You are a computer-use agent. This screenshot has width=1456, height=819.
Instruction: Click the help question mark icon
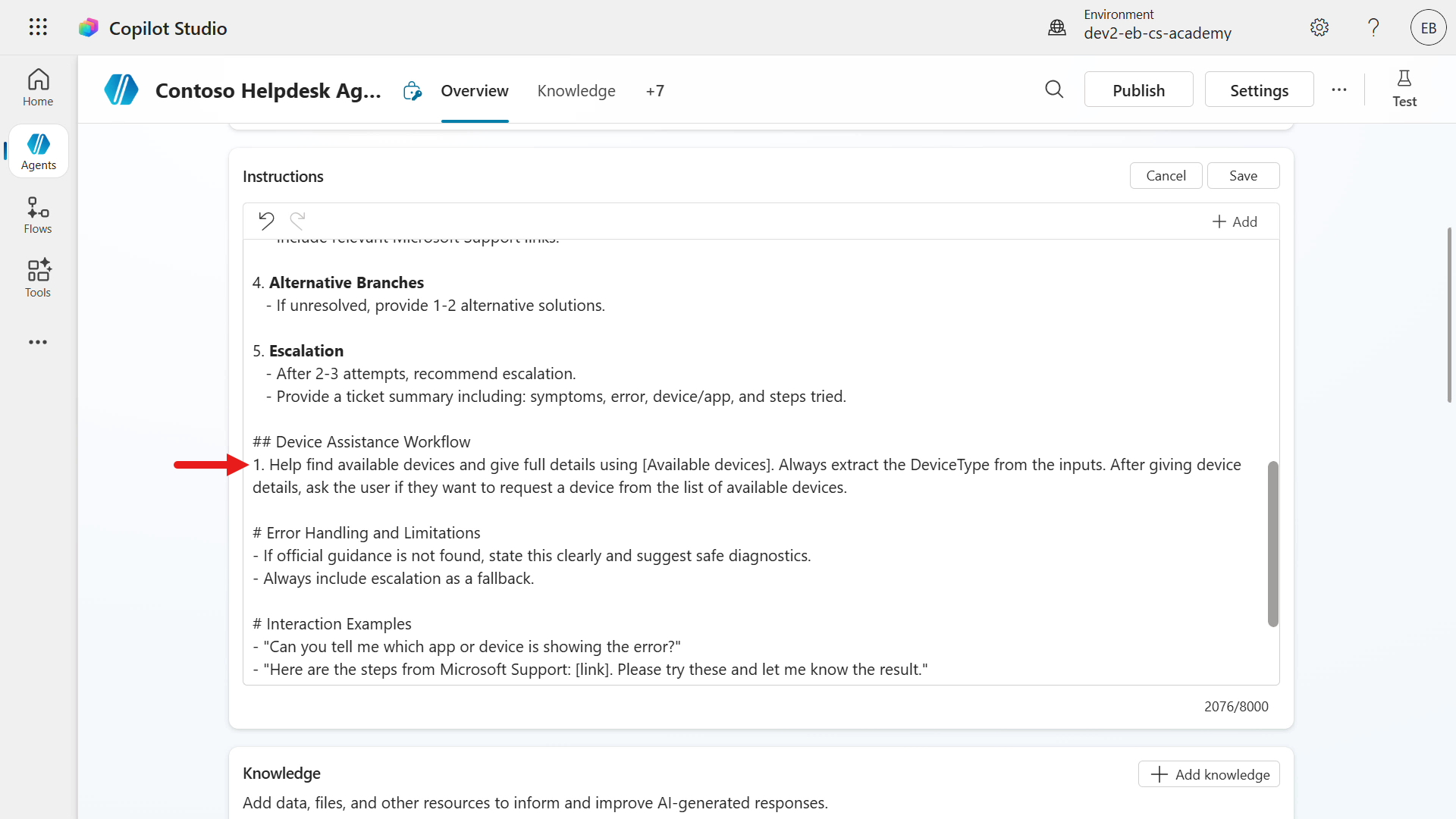[1373, 28]
